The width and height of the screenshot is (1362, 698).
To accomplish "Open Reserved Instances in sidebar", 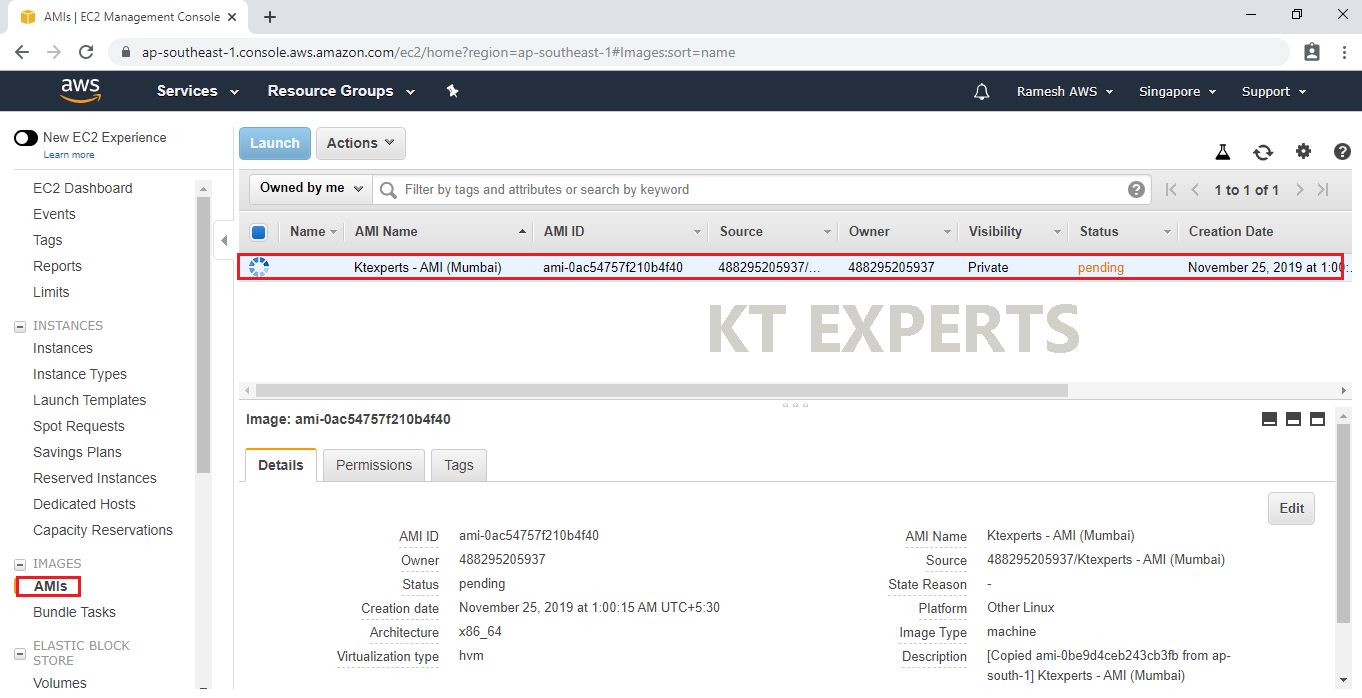I will tap(95, 478).
